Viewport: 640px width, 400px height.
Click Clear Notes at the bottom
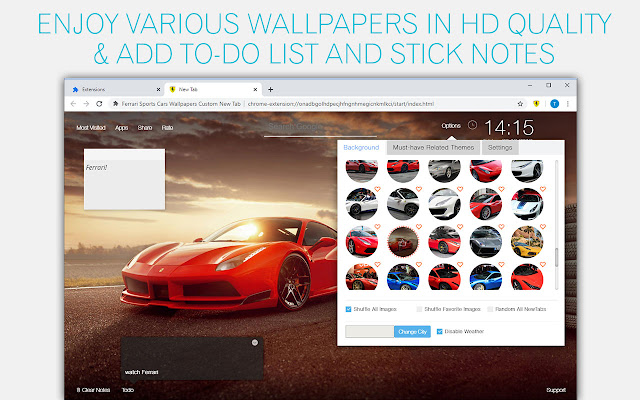coord(93,390)
